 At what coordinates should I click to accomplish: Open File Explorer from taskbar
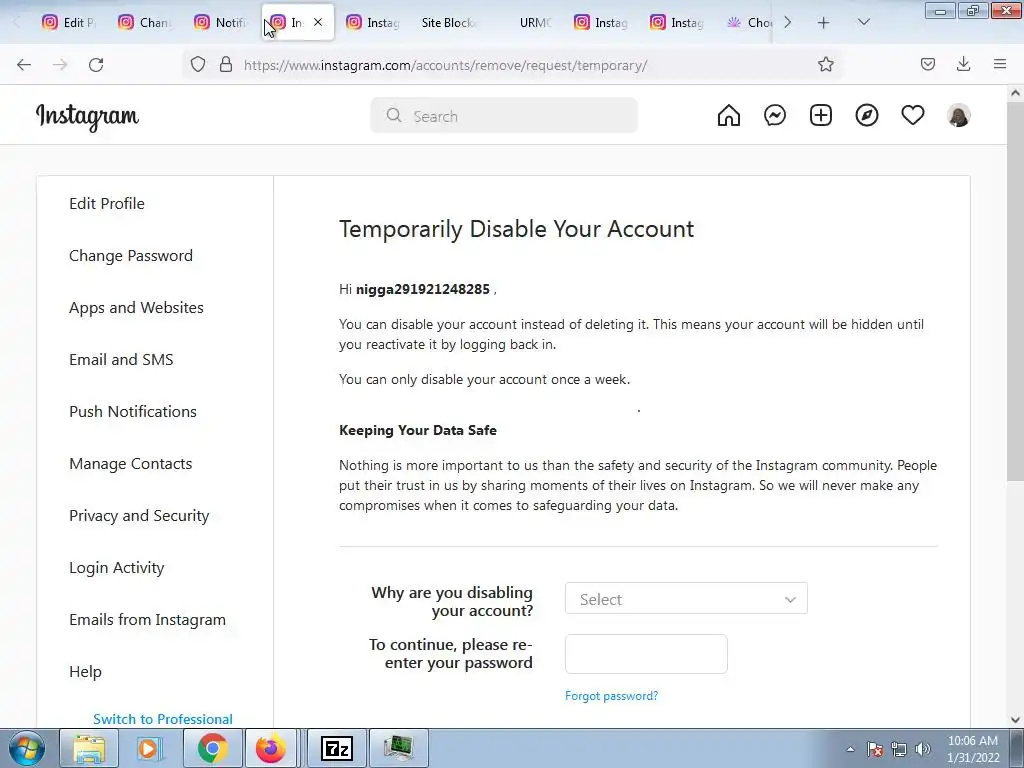coord(89,748)
